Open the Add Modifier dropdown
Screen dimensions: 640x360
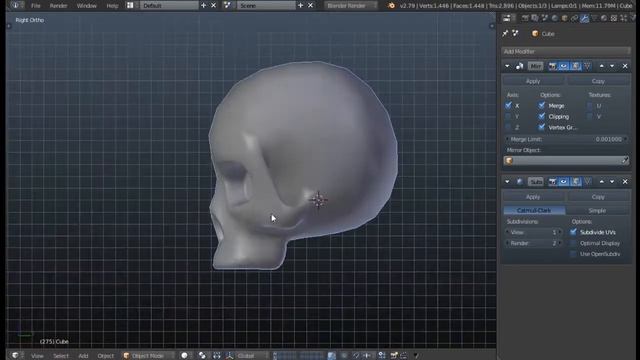[x=565, y=51]
